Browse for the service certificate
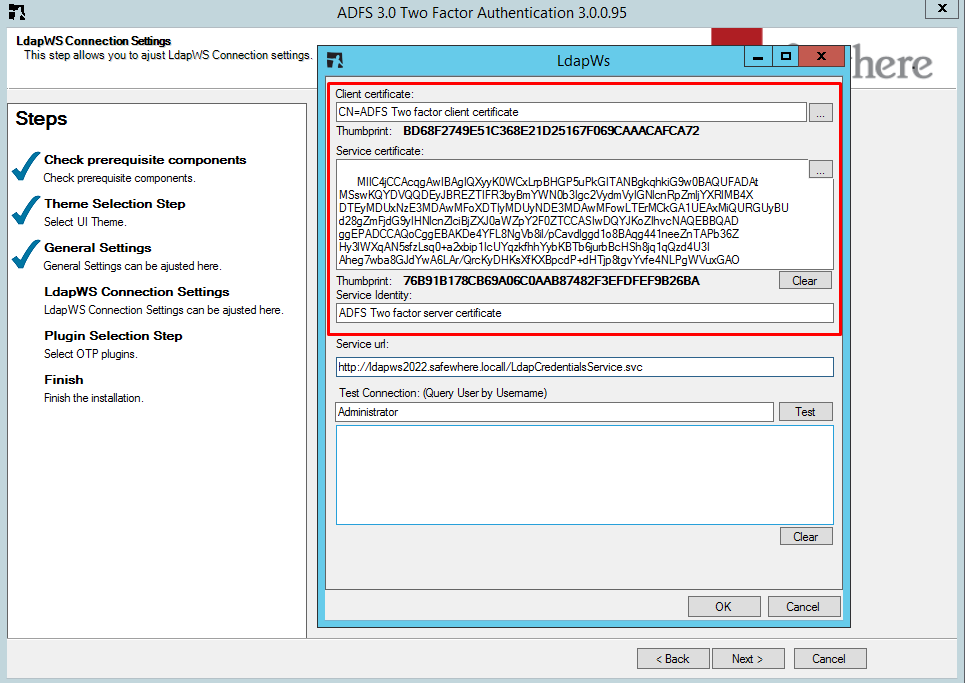The image size is (965, 683). [820, 169]
